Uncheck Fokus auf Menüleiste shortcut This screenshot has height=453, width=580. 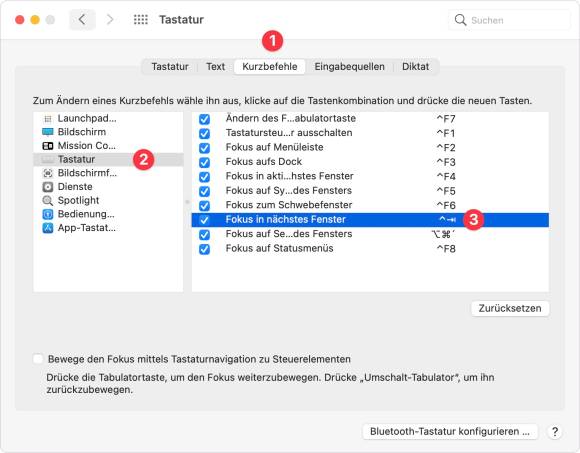(x=204, y=148)
